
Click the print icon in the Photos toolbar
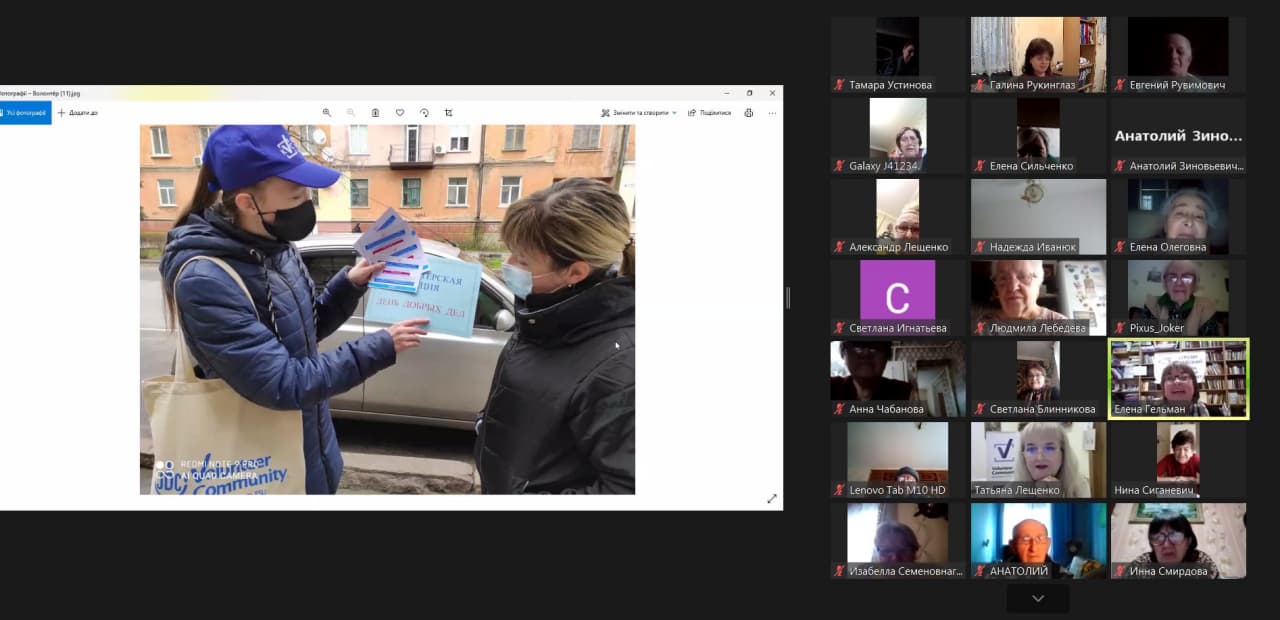pyautogui.click(x=749, y=113)
